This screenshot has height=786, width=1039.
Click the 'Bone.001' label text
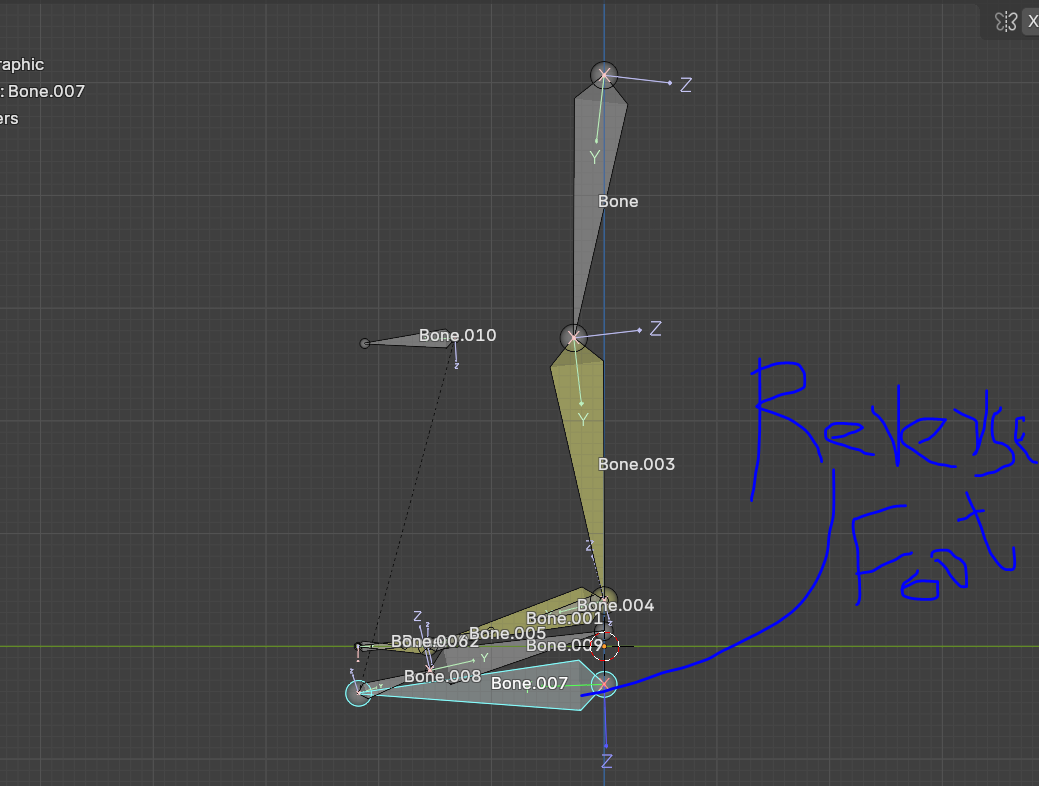[x=565, y=618]
